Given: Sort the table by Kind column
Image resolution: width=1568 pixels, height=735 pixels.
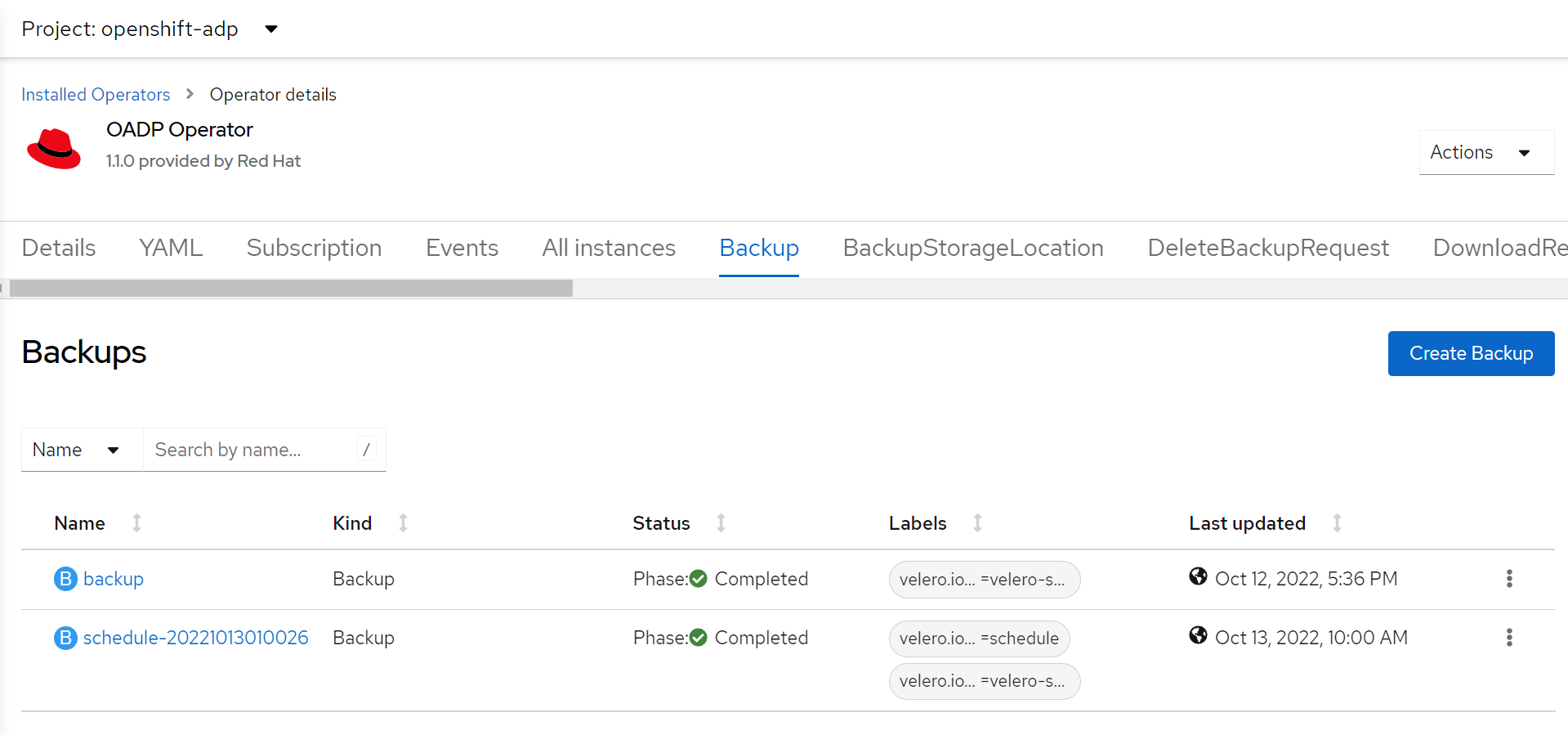Looking at the screenshot, I should pyautogui.click(x=370, y=523).
